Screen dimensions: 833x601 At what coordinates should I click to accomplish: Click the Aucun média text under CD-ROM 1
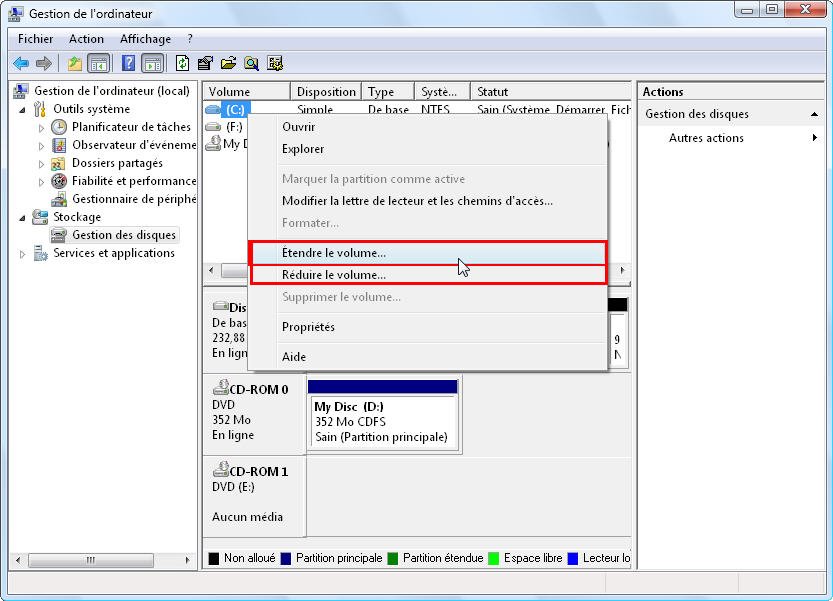[x=247, y=517]
